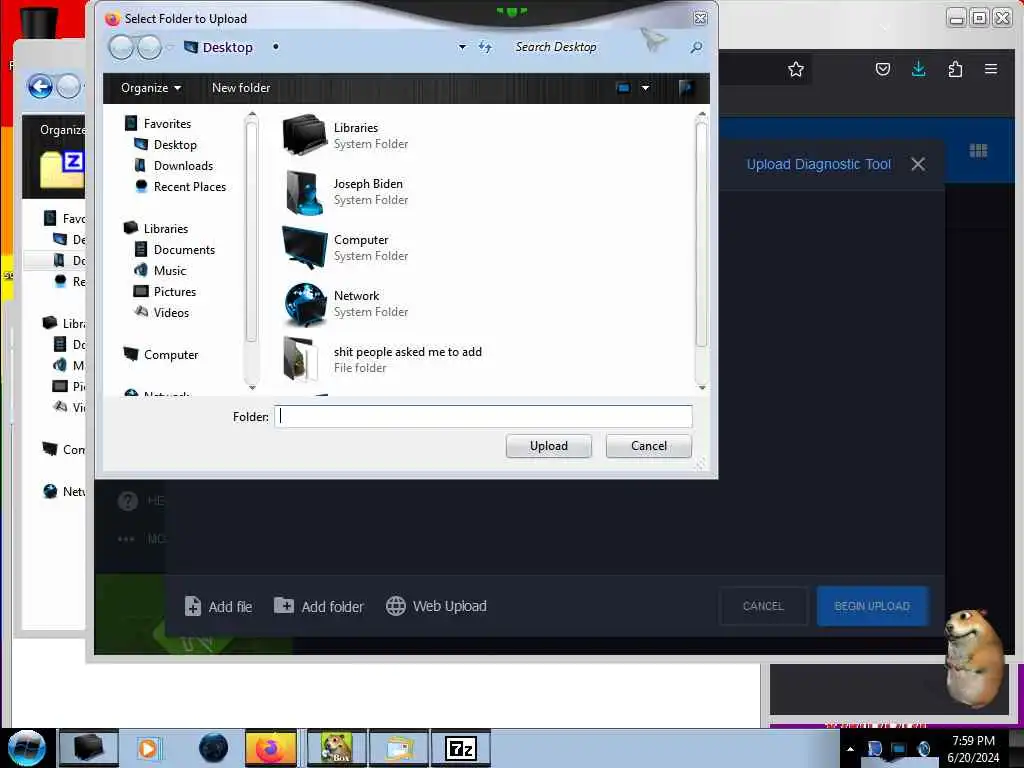Click the CANCEL button on the upload page
This screenshot has height=768, width=1024.
pos(763,606)
